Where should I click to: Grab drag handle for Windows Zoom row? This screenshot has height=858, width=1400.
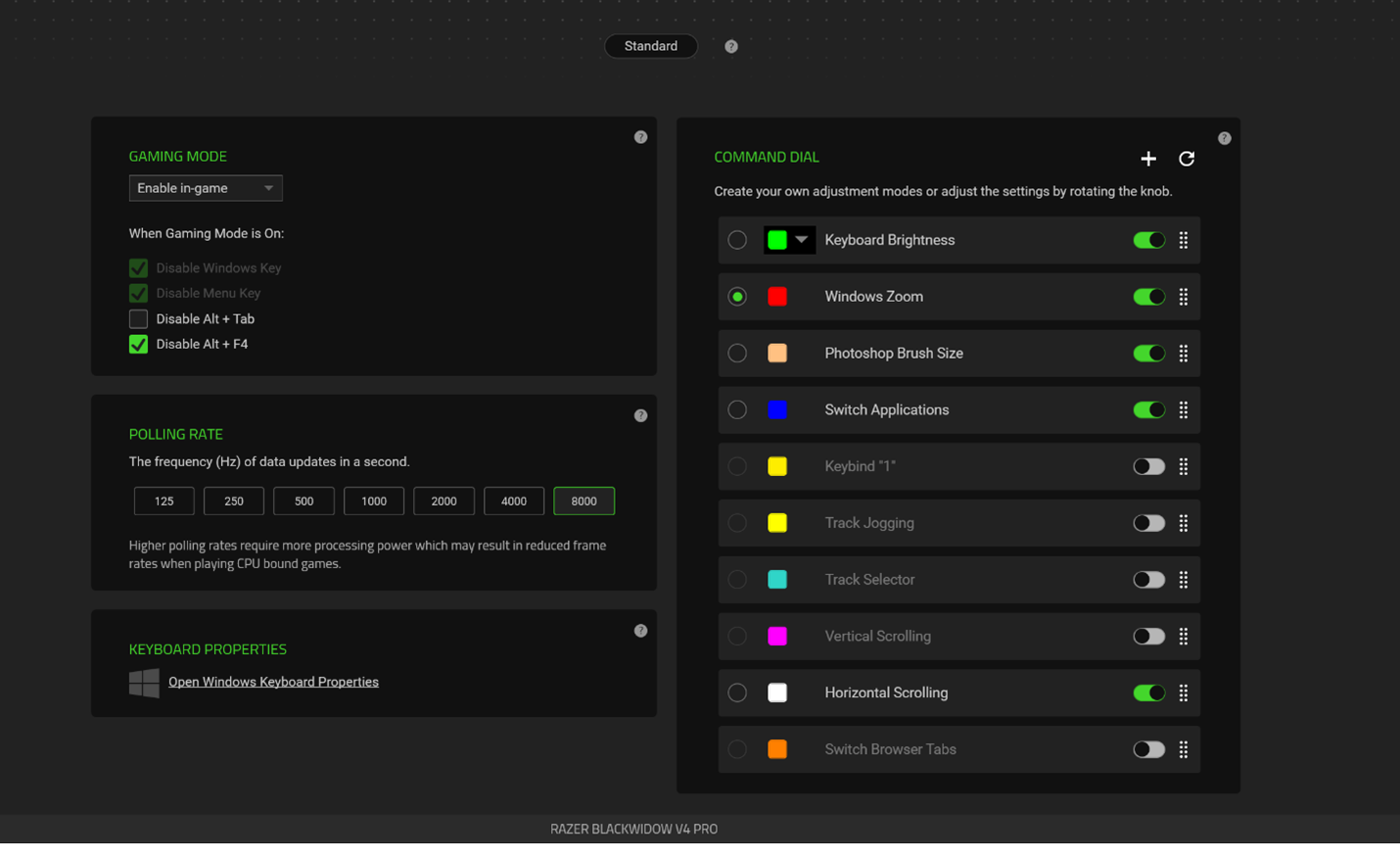click(1184, 297)
